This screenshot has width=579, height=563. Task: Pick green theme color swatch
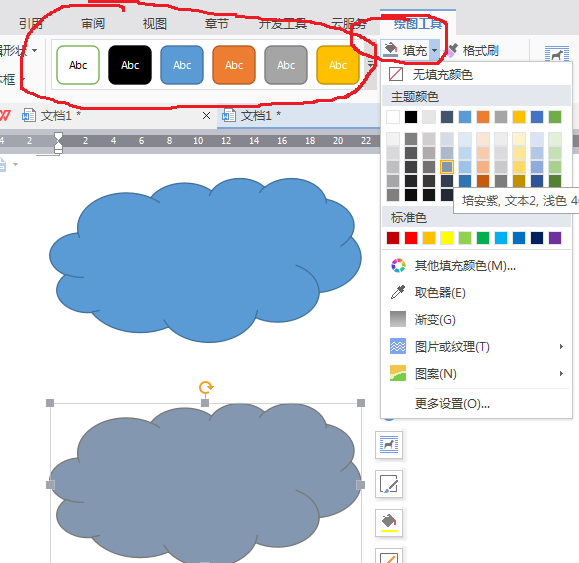tap(555, 117)
